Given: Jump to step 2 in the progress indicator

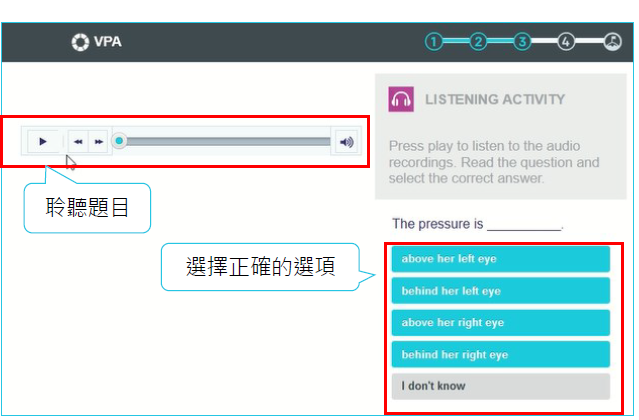Looking at the screenshot, I should [x=478, y=42].
